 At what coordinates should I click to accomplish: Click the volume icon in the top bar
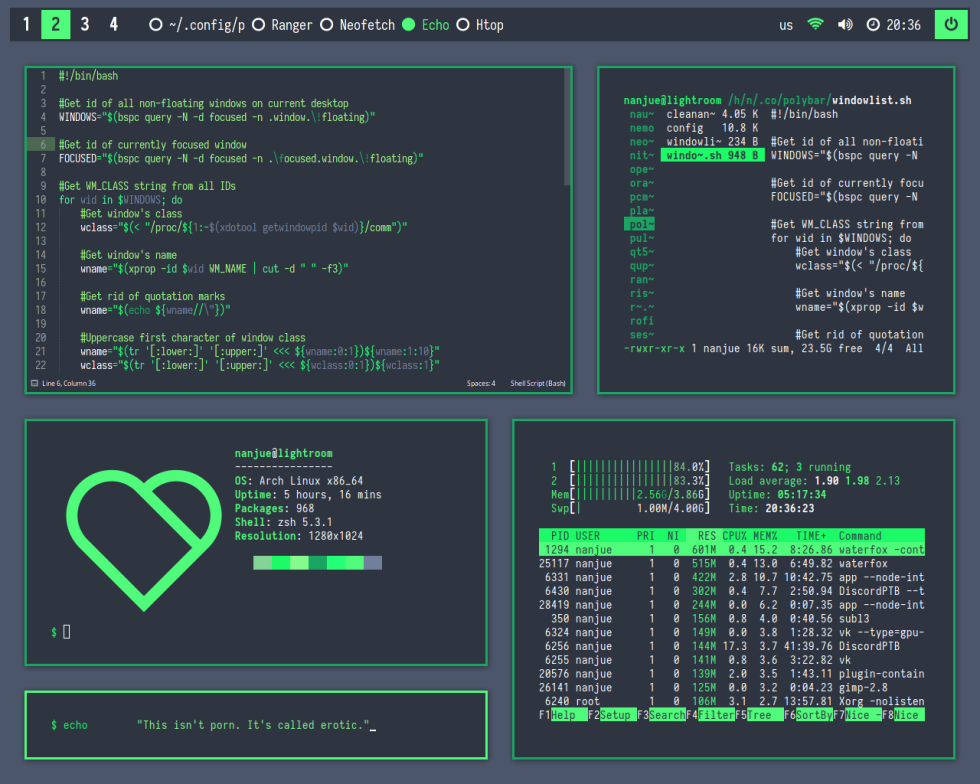click(x=845, y=24)
